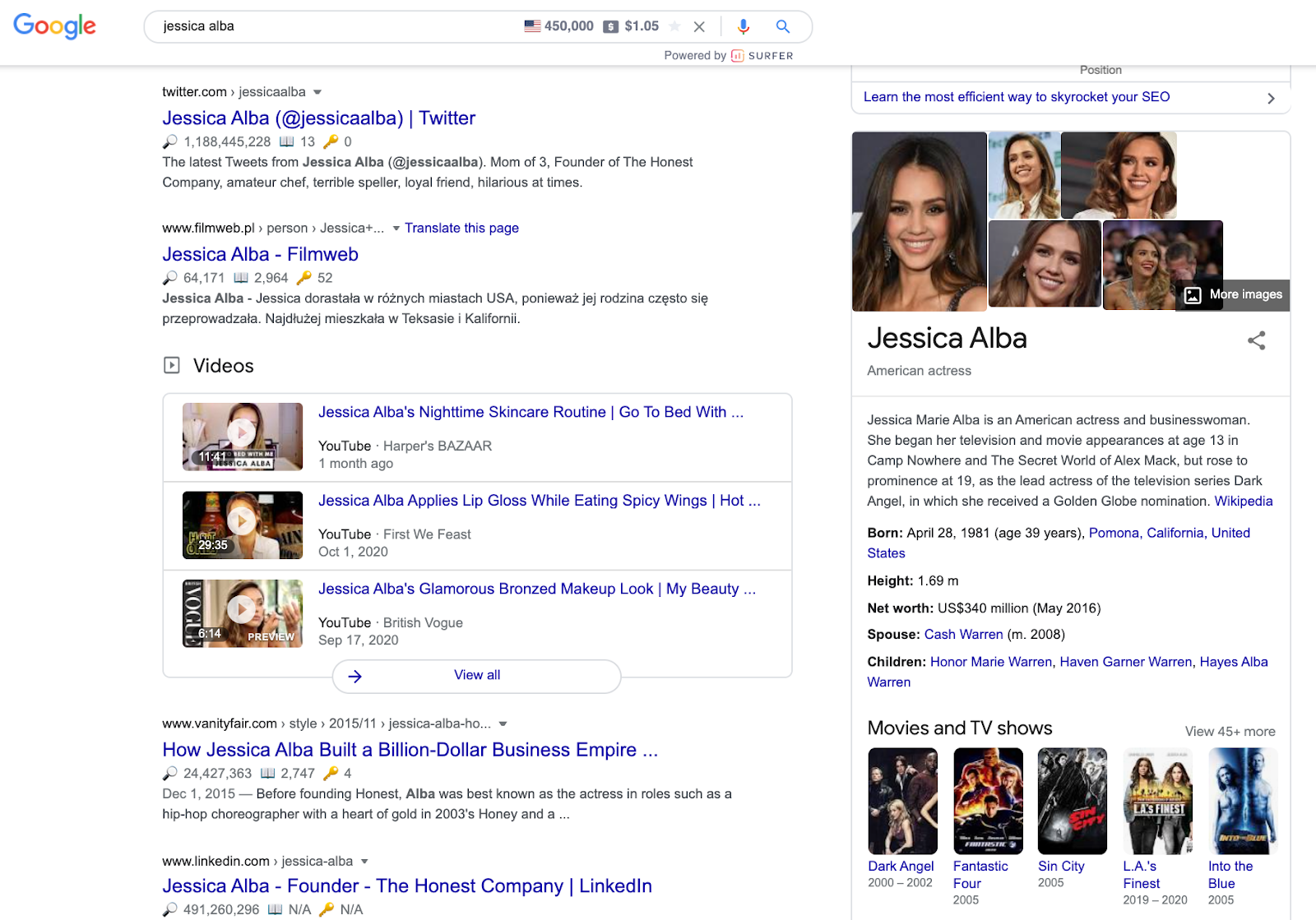
Task: Click Translate this page link
Action: pyautogui.click(x=461, y=228)
